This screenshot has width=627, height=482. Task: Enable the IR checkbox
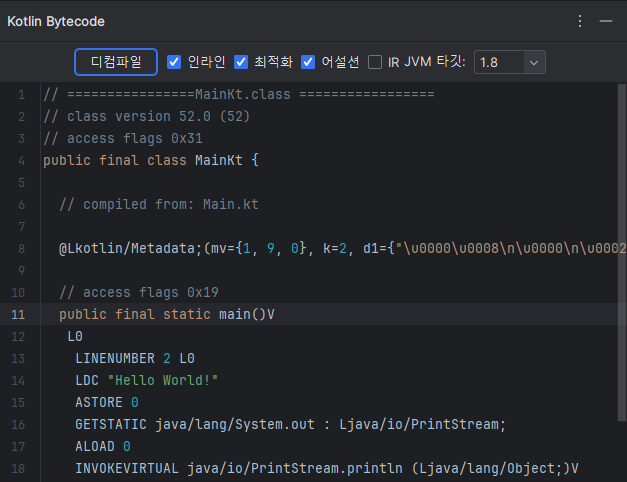click(375, 62)
